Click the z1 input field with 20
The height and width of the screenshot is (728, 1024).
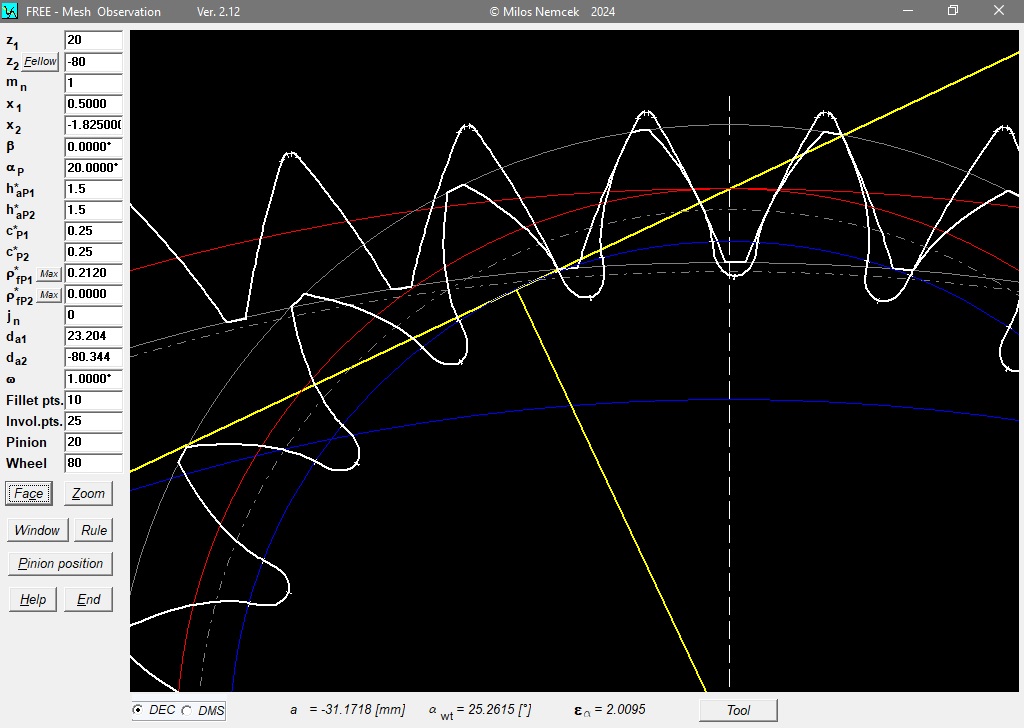click(x=93, y=40)
